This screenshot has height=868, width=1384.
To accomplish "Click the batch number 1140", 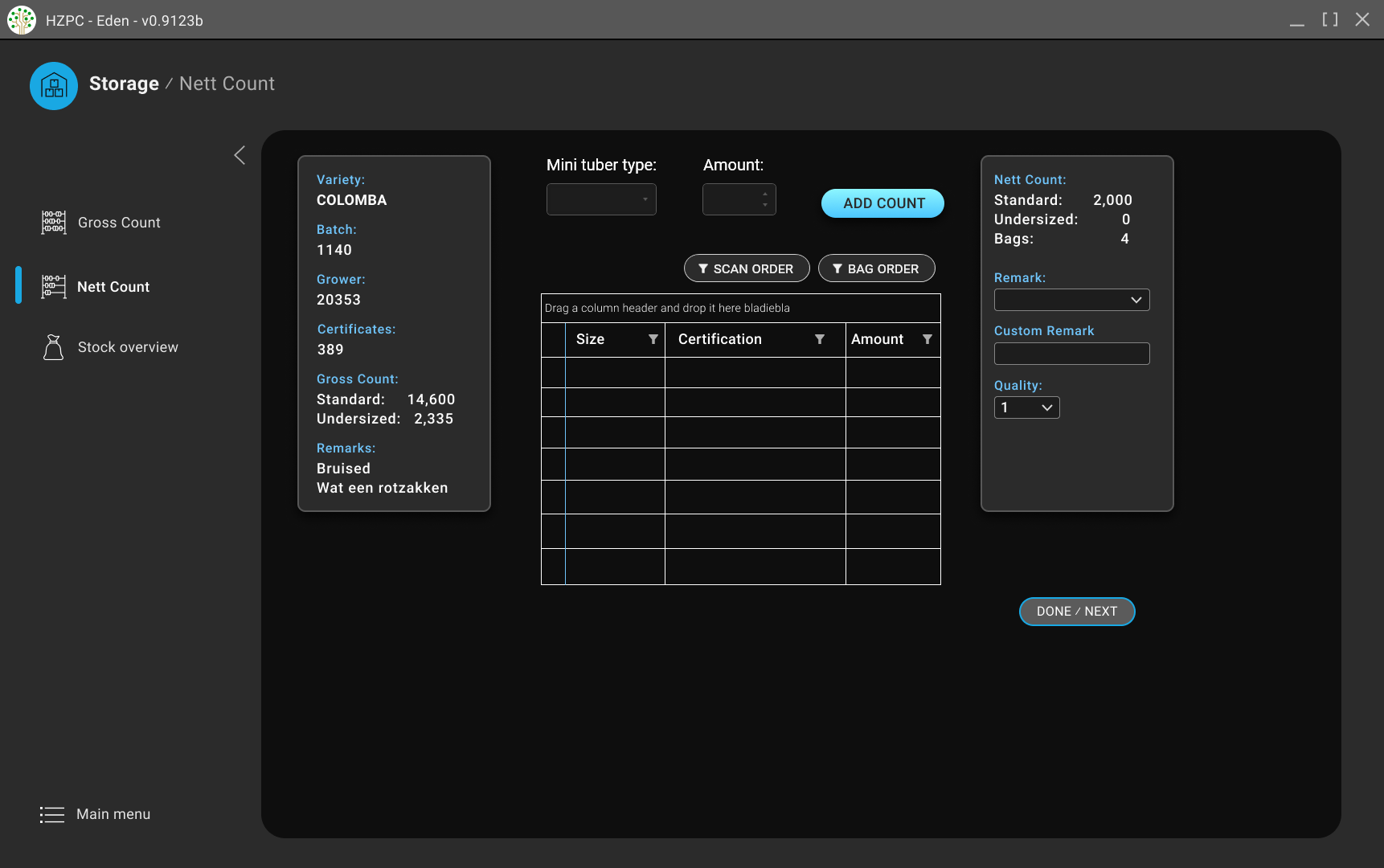I will tap(334, 250).
